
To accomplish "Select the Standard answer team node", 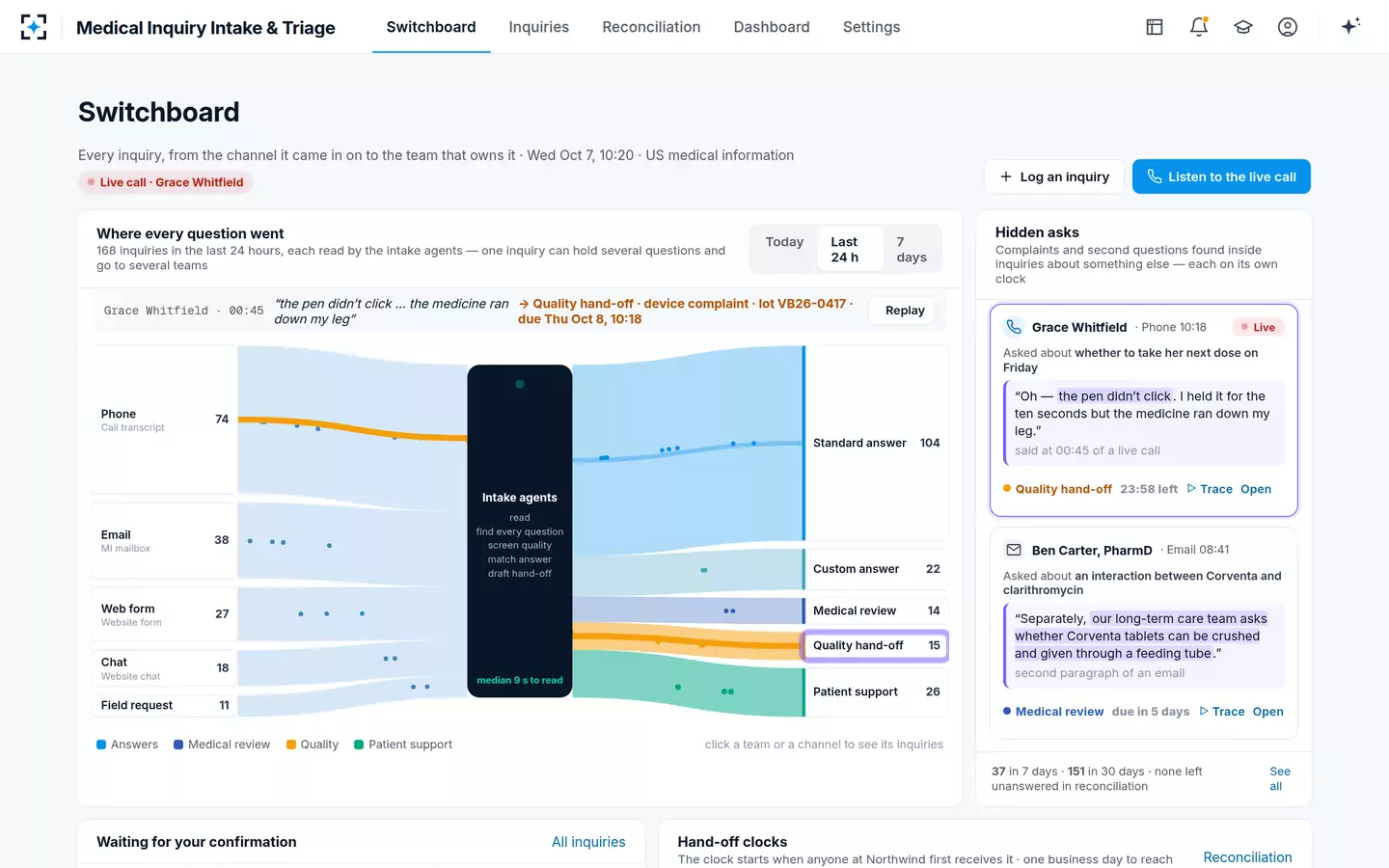I will pos(876,443).
